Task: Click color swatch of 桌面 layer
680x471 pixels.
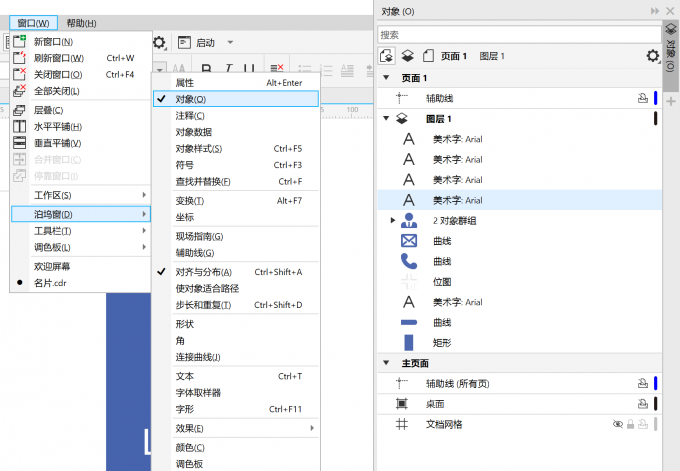Action: point(655,404)
